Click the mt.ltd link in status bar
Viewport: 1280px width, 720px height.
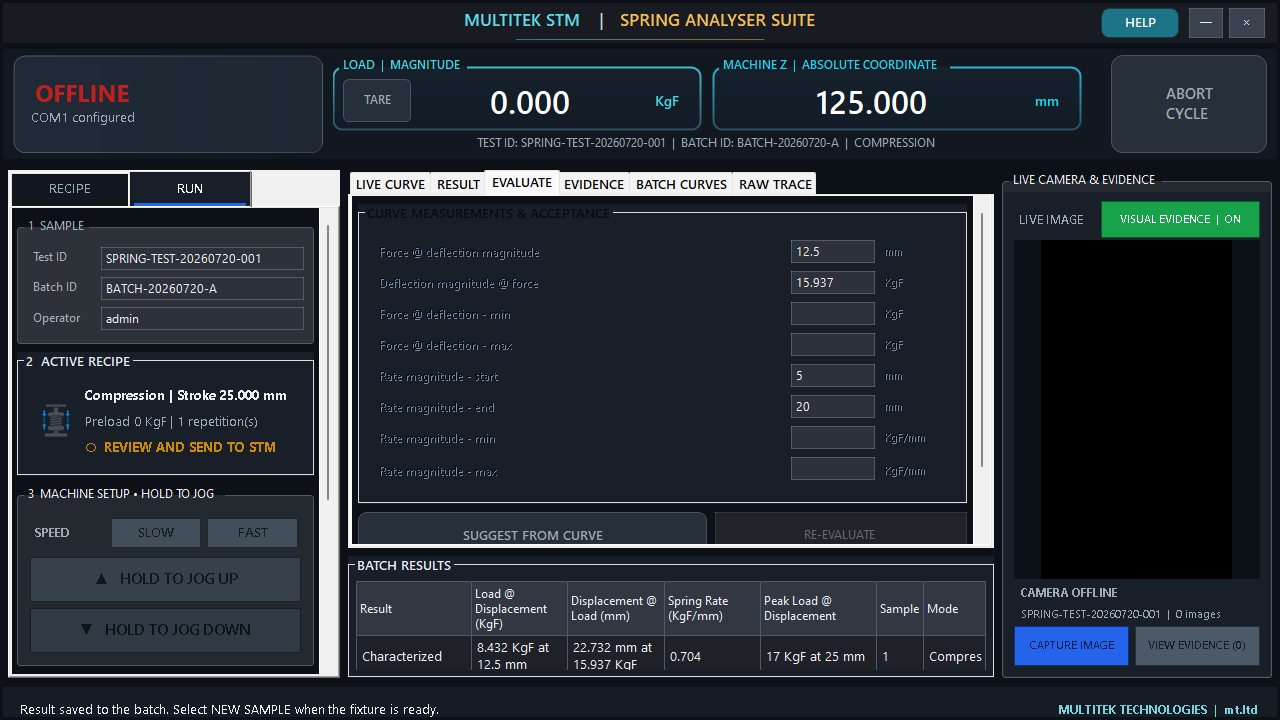click(1241, 709)
